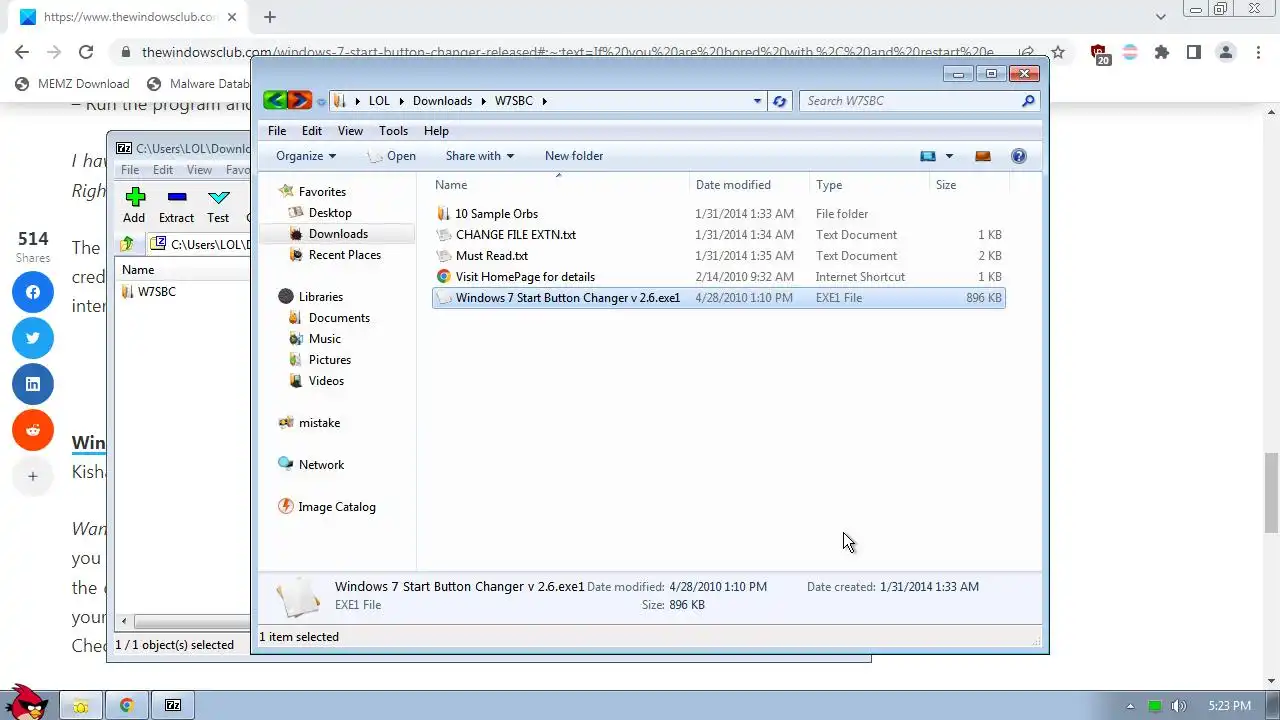Expand breadcrumb arrow after W7SBC
Screen dimensions: 1280x720
545,101
